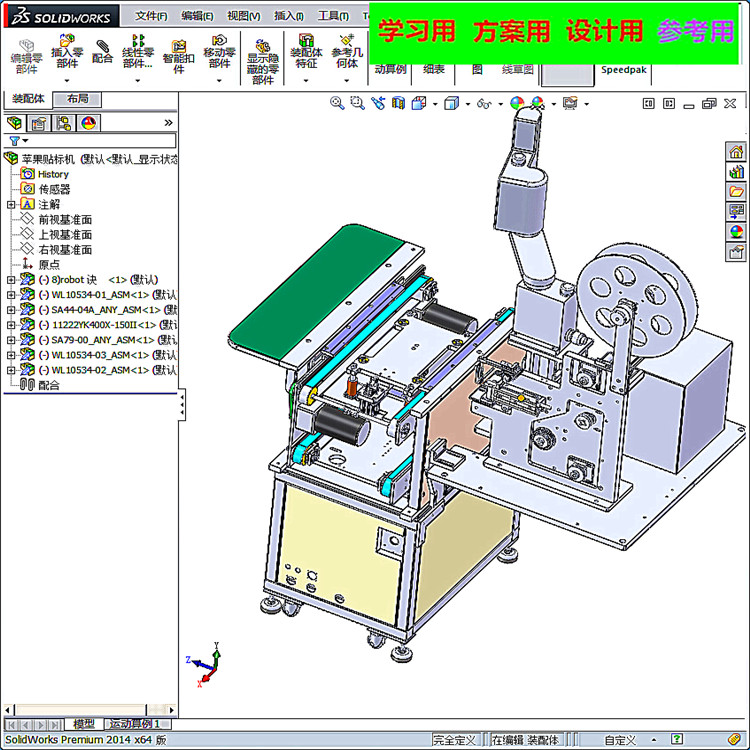Switch to the 装配体 command tab
750x750 pixels.
pos(28,99)
